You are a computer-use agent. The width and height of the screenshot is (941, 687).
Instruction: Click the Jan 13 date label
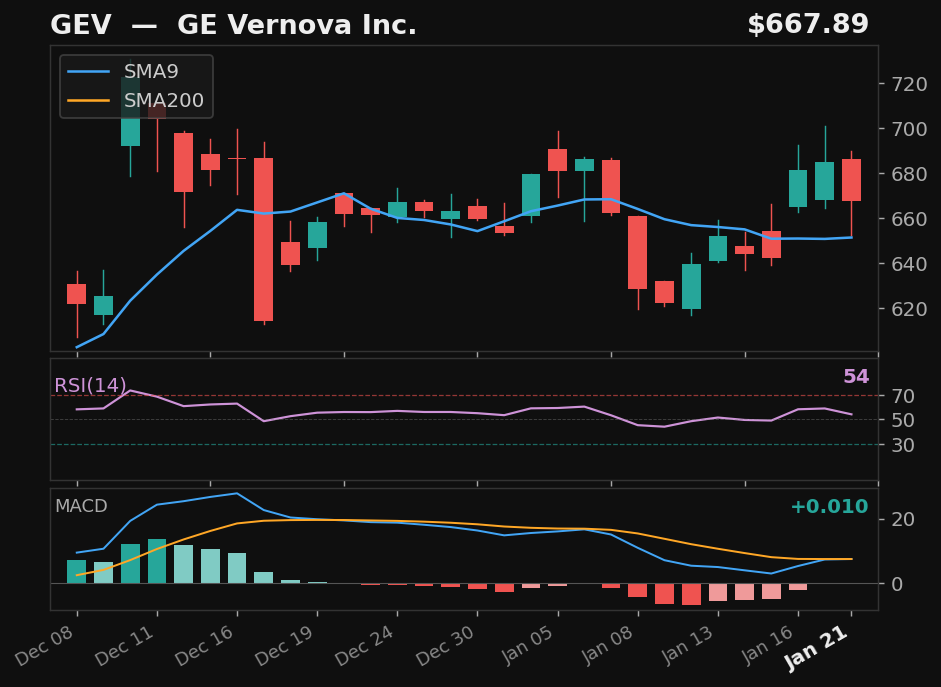tap(688, 645)
